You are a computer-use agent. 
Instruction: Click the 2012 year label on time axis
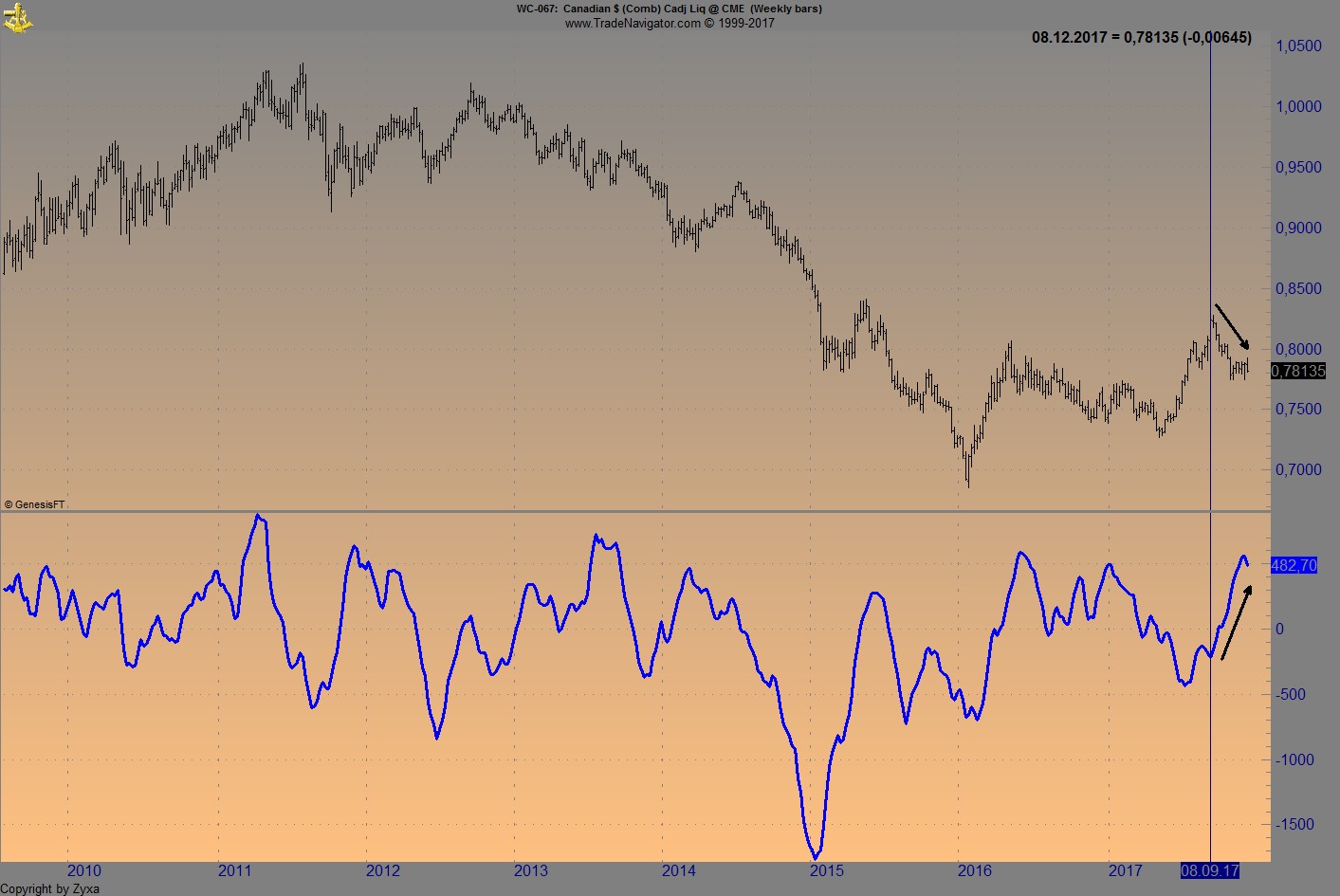(383, 870)
